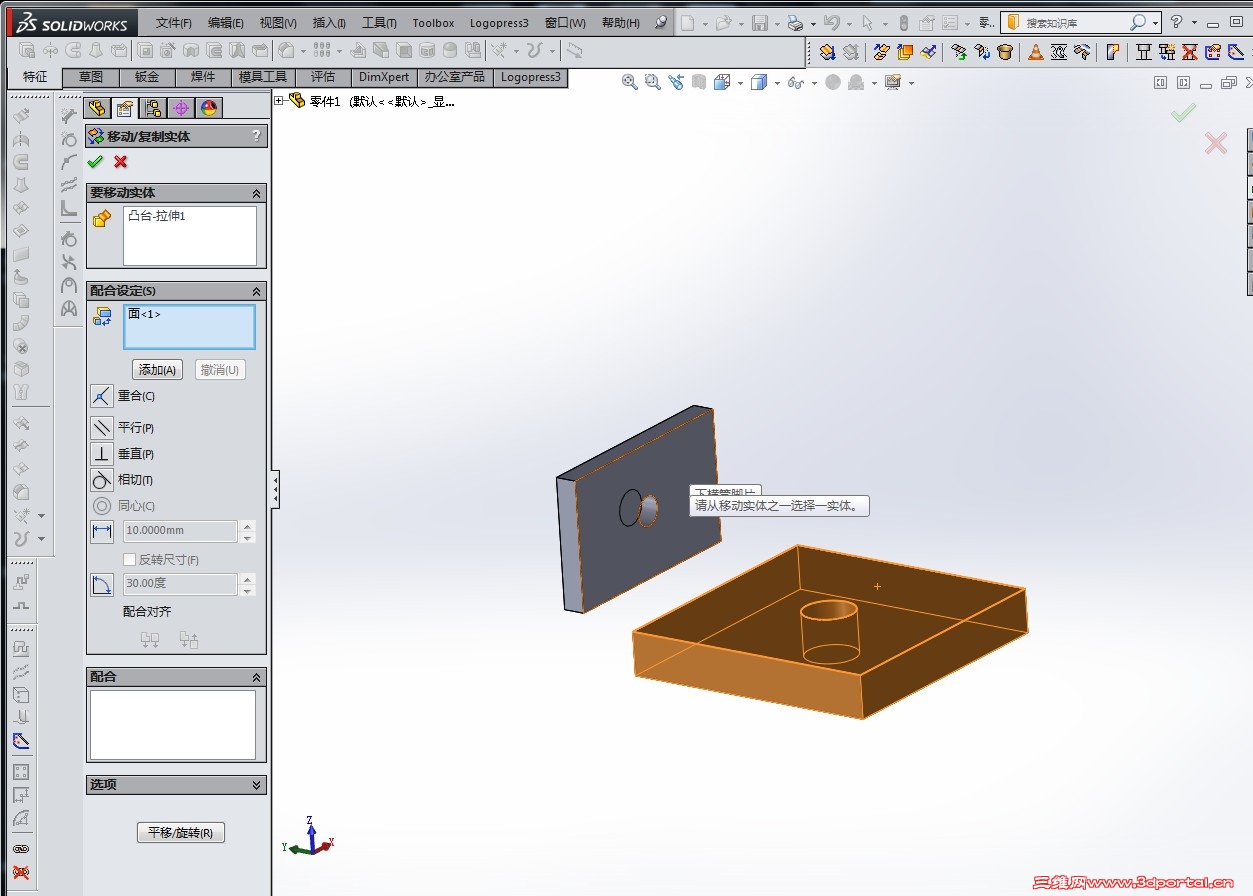
Task: Click the red X punch icon in Logopress toolbar
Action: point(1190,52)
